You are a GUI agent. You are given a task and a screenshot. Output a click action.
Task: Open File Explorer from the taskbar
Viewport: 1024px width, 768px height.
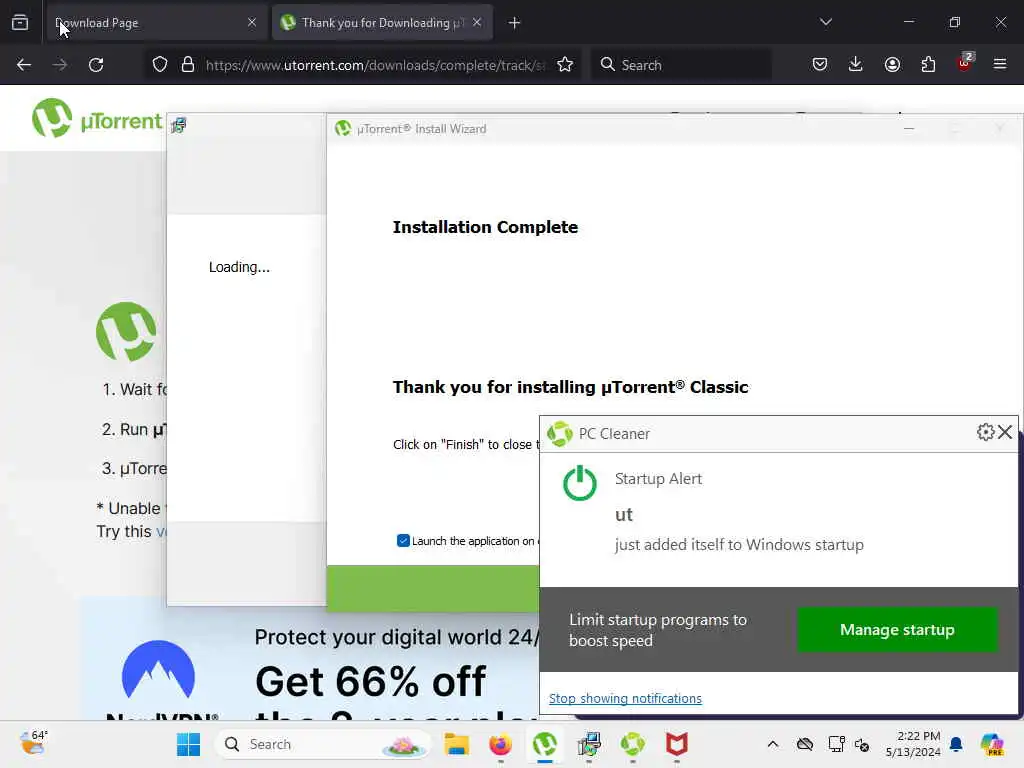coord(456,744)
